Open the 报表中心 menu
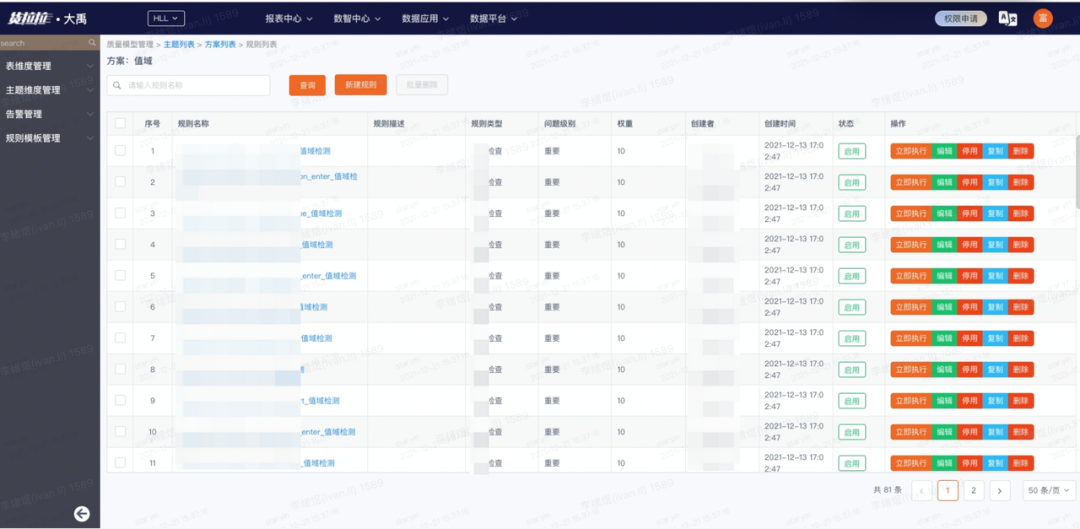1080x529 pixels. [289, 19]
